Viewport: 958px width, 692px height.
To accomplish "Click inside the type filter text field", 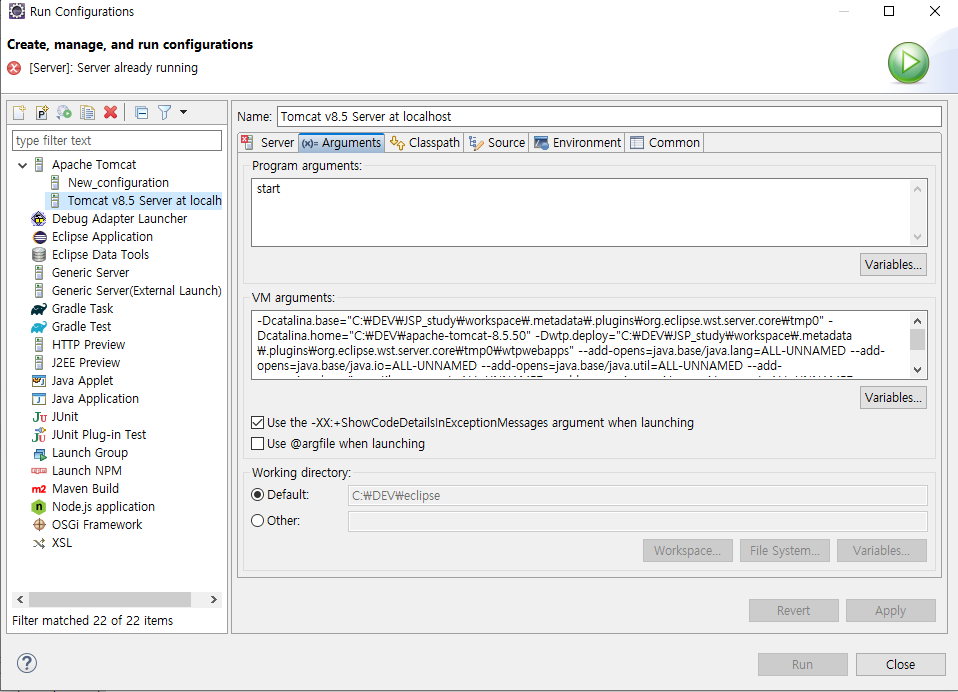I will [x=117, y=140].
